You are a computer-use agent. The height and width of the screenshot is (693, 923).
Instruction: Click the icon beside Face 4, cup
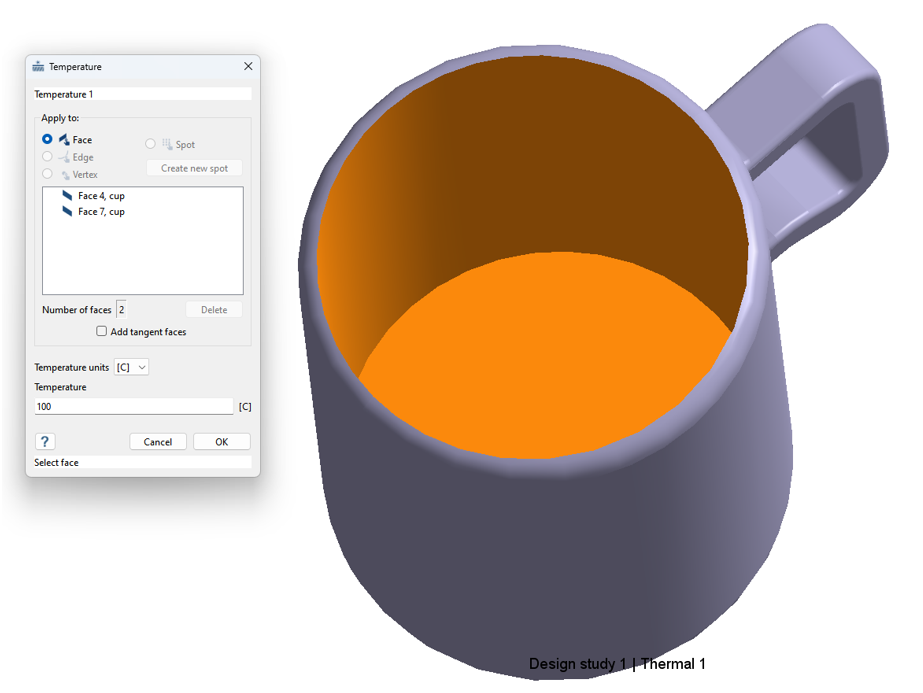pyautogui.click(x=67, y=196)
